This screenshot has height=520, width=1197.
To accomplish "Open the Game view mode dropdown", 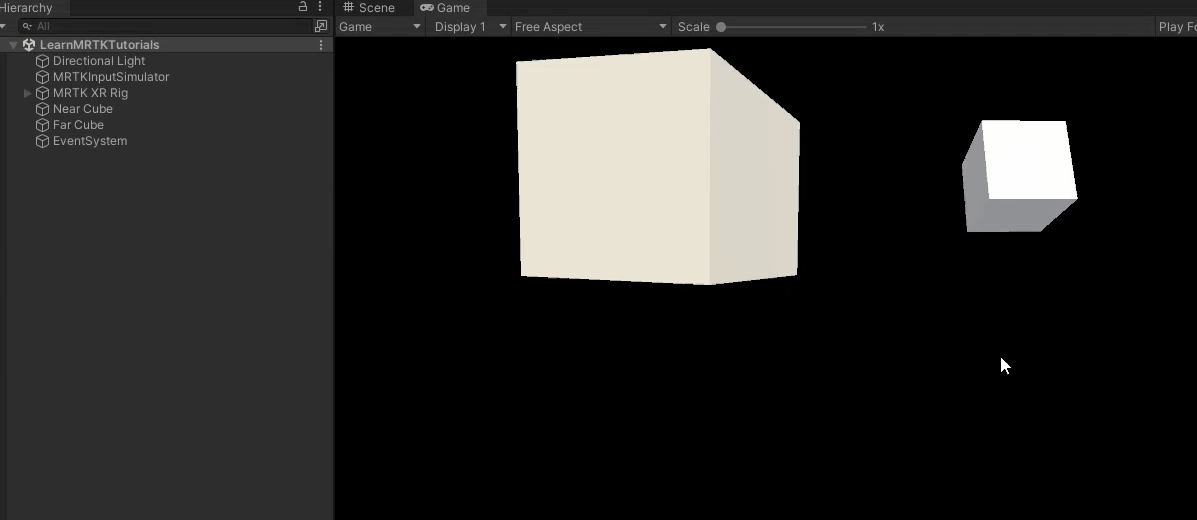I will (380, 27).
